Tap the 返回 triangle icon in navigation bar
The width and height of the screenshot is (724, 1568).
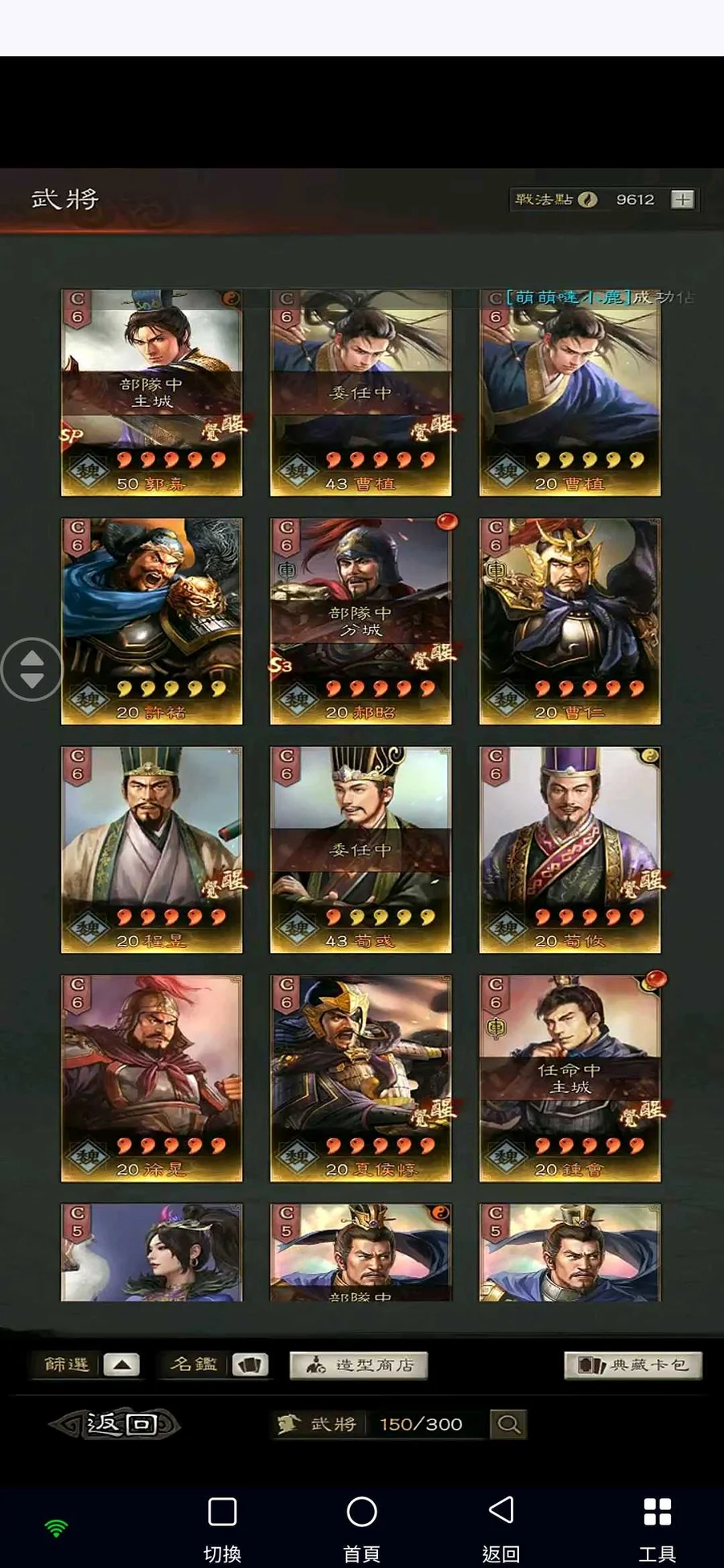pyautogui.click(x=501, y=1510)
